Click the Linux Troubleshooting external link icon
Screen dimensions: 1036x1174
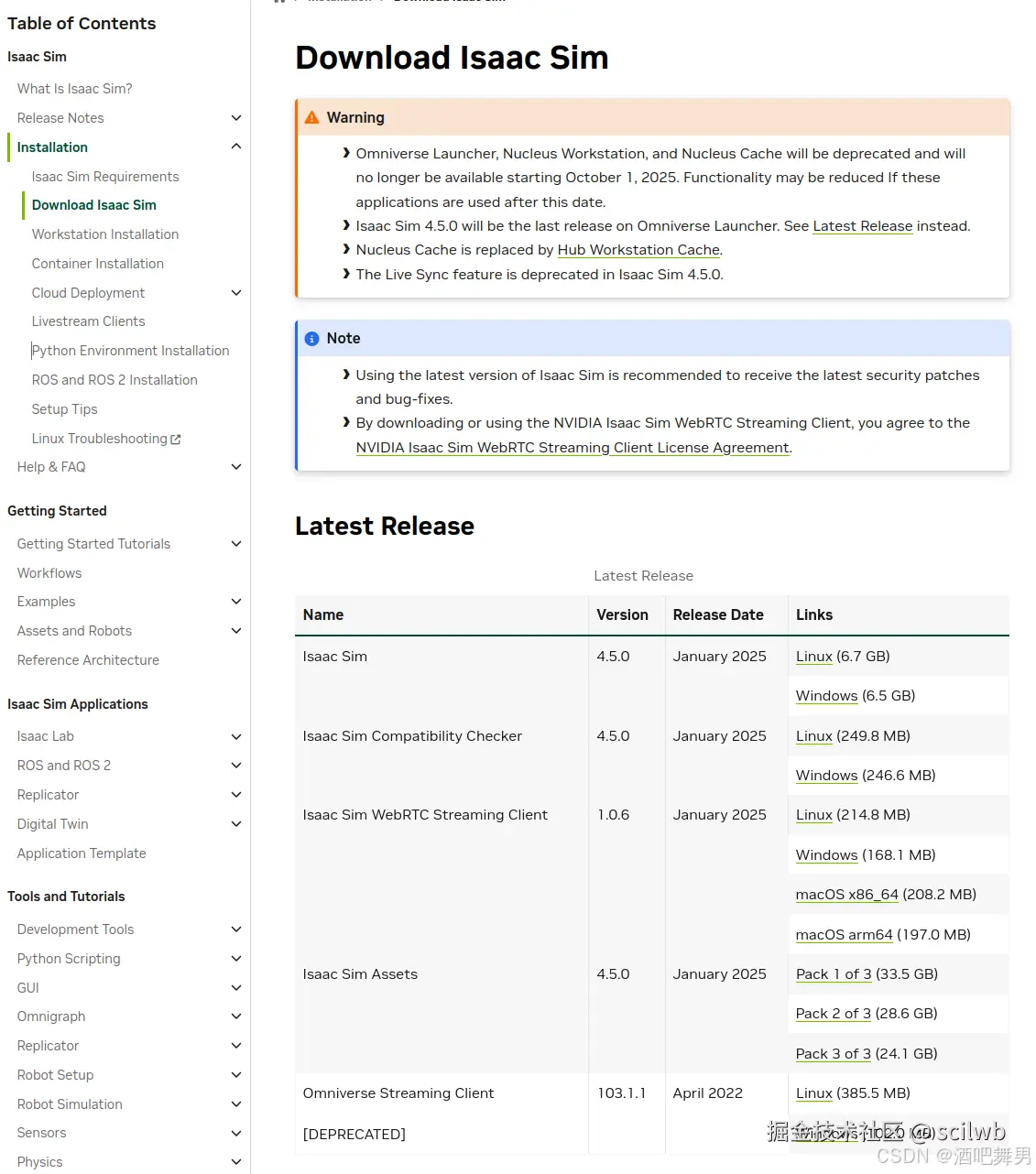176,440
